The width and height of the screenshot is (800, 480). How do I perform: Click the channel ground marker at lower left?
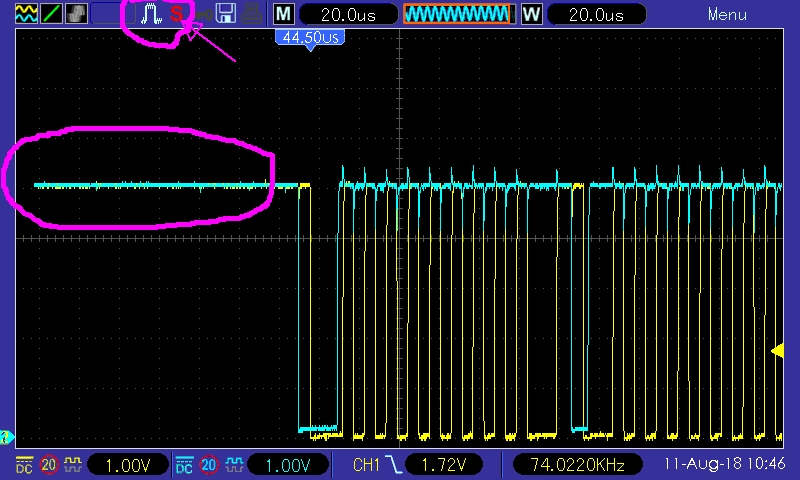(x=7, y=437)
